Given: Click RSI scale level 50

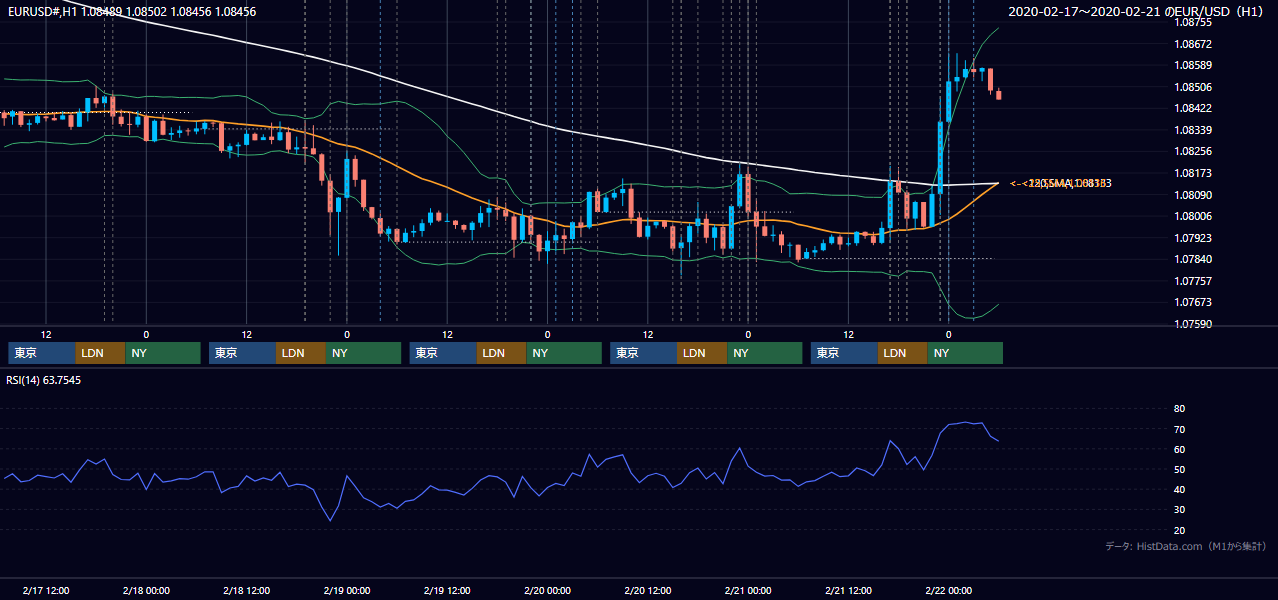Looking at the screenshot, I should tap(1179, 469).
